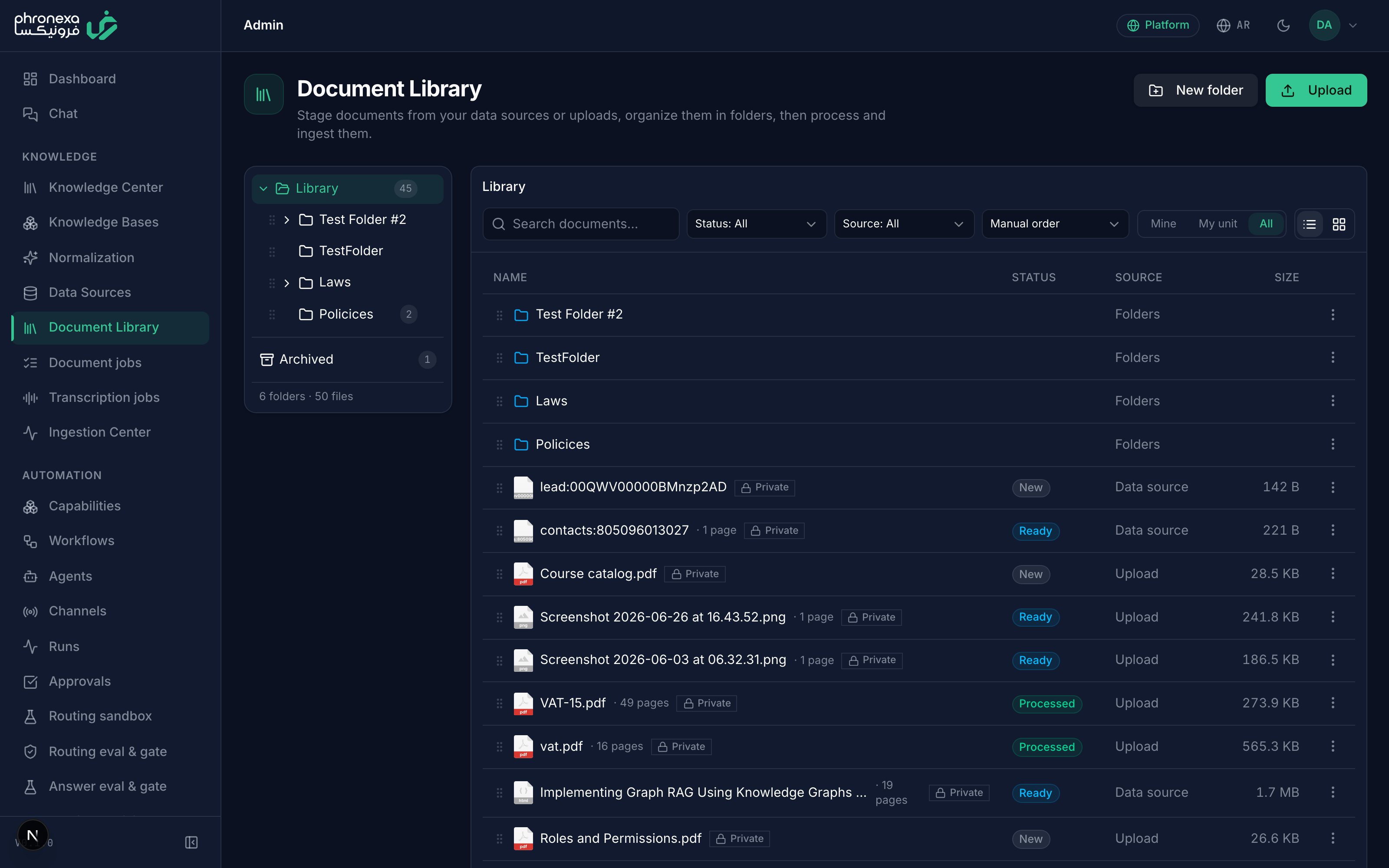Select the Mine filter
Image resolution: width=1389 pixels, height=868 pixels.
point(1163,224)
